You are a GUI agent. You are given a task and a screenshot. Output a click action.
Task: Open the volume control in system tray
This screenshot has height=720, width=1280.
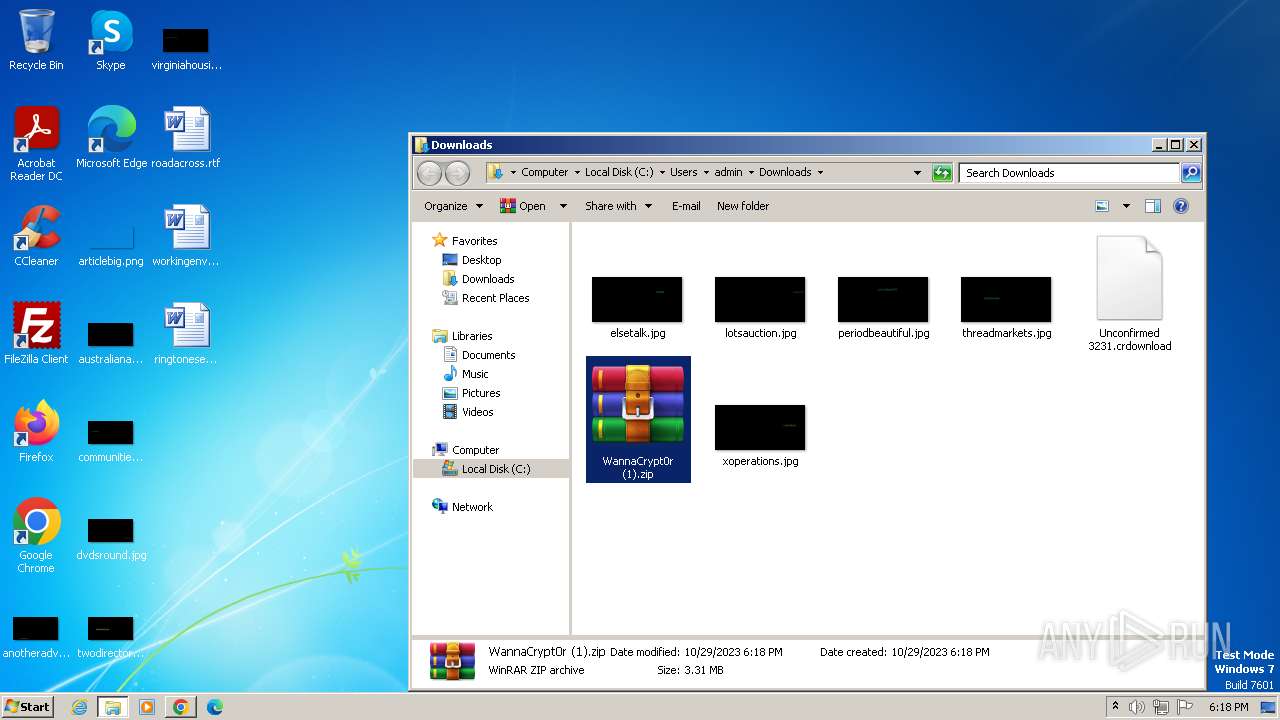pyautogui.click(x=1136, y=707)
